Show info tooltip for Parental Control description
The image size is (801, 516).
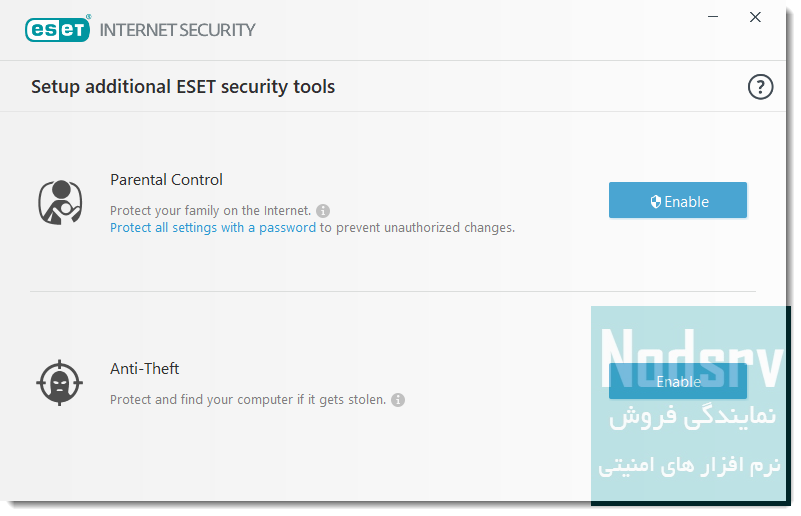tap(323, 211)
